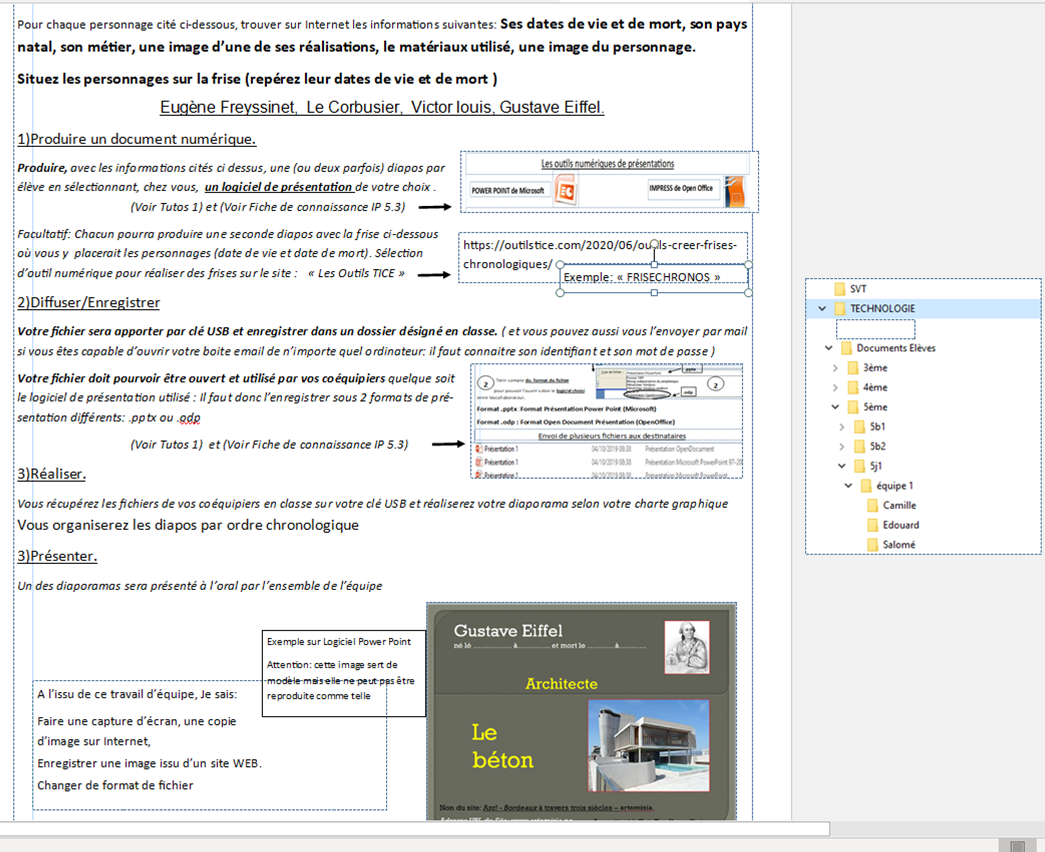This screenshot has width=1045, height=852.
Task: Expand the 3ème folder
Action: pos(835,368)
